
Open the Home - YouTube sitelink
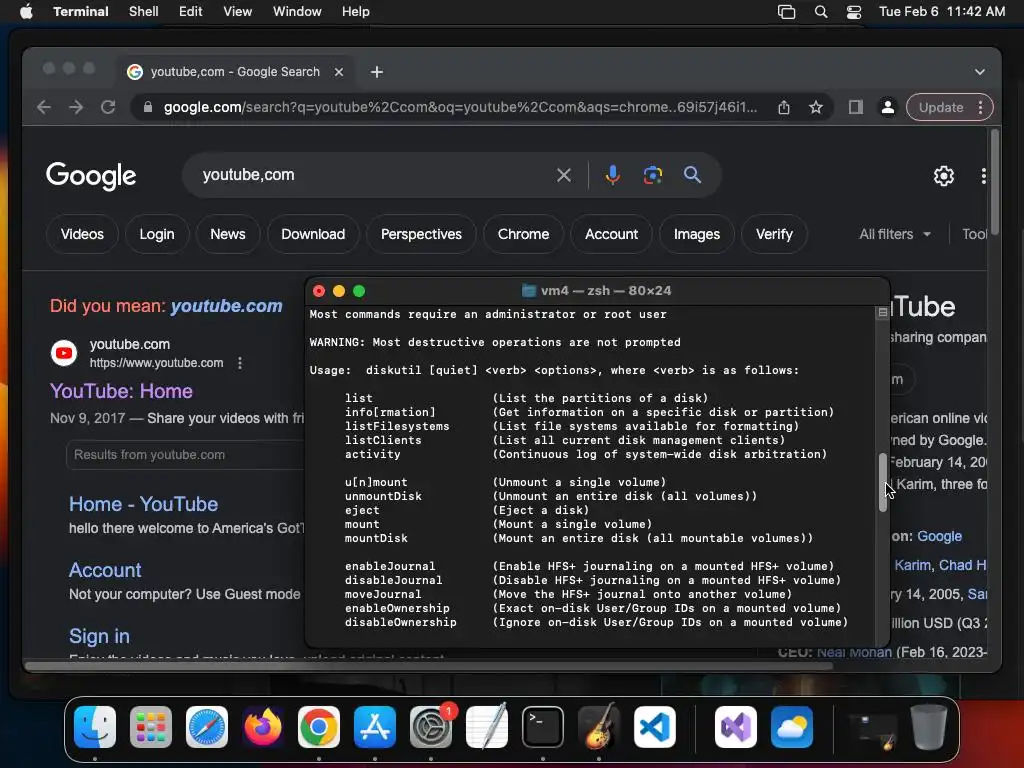point(144,504)
